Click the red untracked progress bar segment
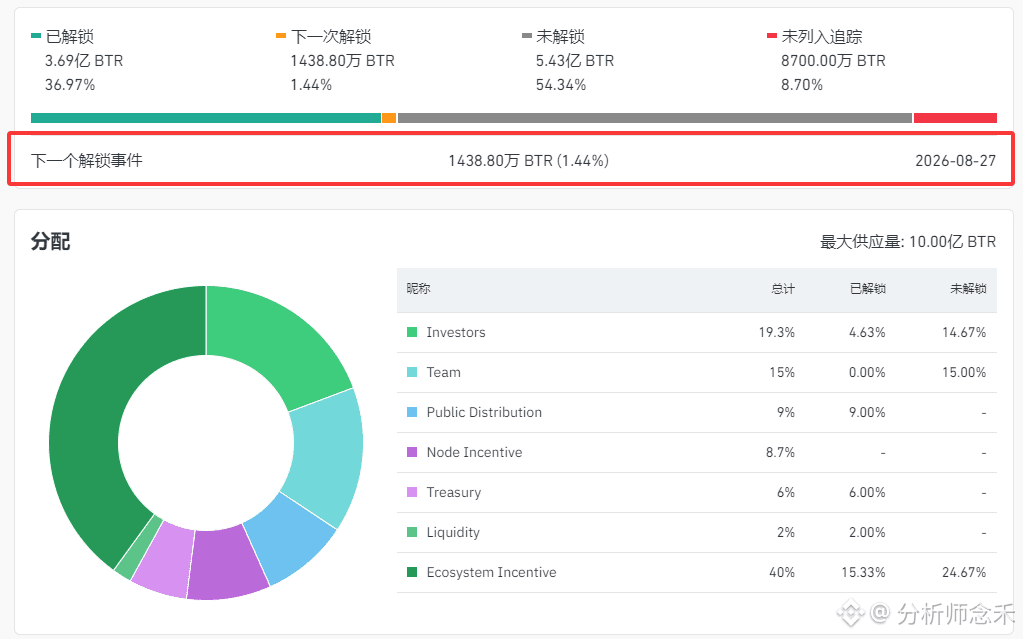The image size is (1023, 639). pos(955,118)
